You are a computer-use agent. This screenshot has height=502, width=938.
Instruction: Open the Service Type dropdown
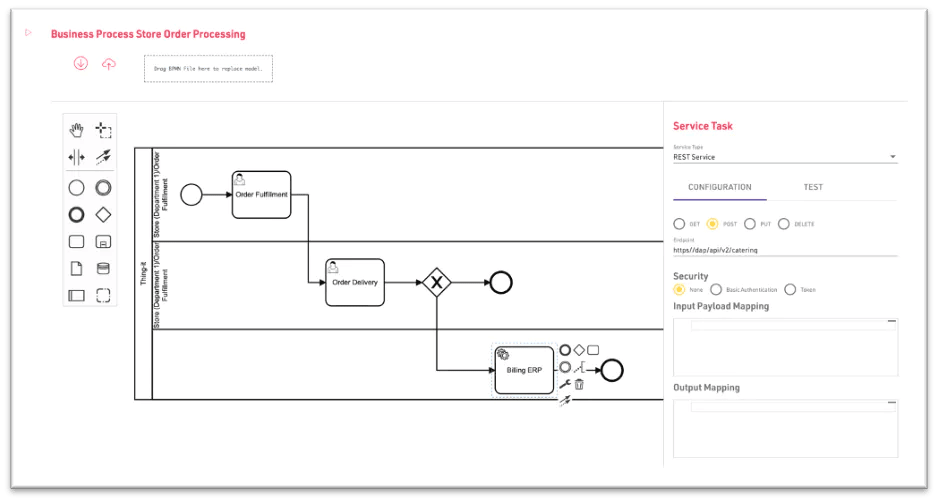coord(785,157)
